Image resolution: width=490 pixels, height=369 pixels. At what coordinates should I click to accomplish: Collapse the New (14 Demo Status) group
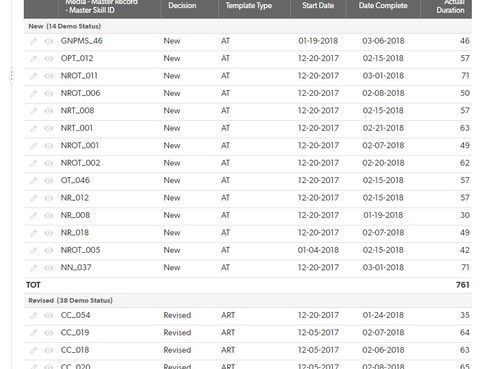[64, 26]
